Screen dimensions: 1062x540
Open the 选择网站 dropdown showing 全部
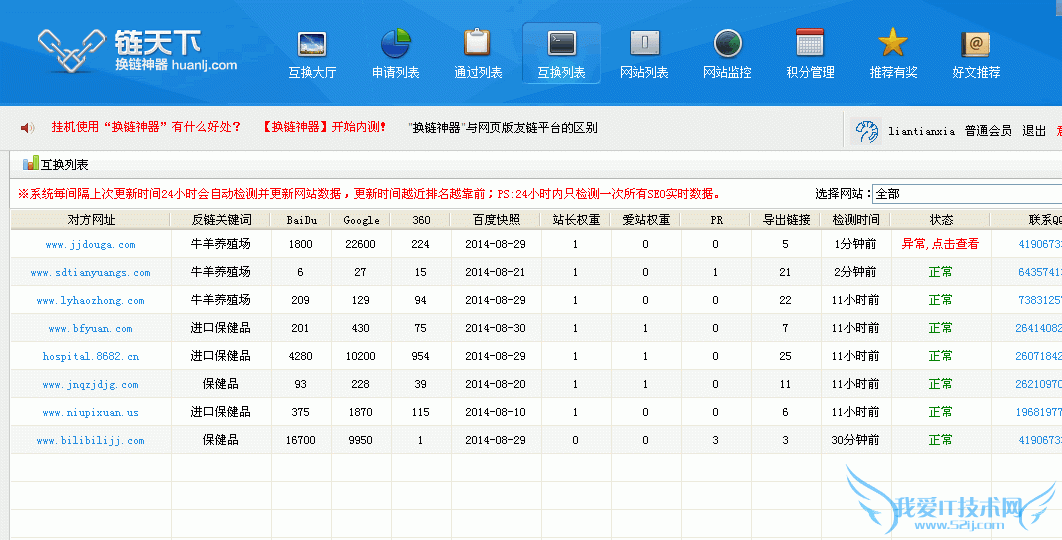click(x=965, y=193)
